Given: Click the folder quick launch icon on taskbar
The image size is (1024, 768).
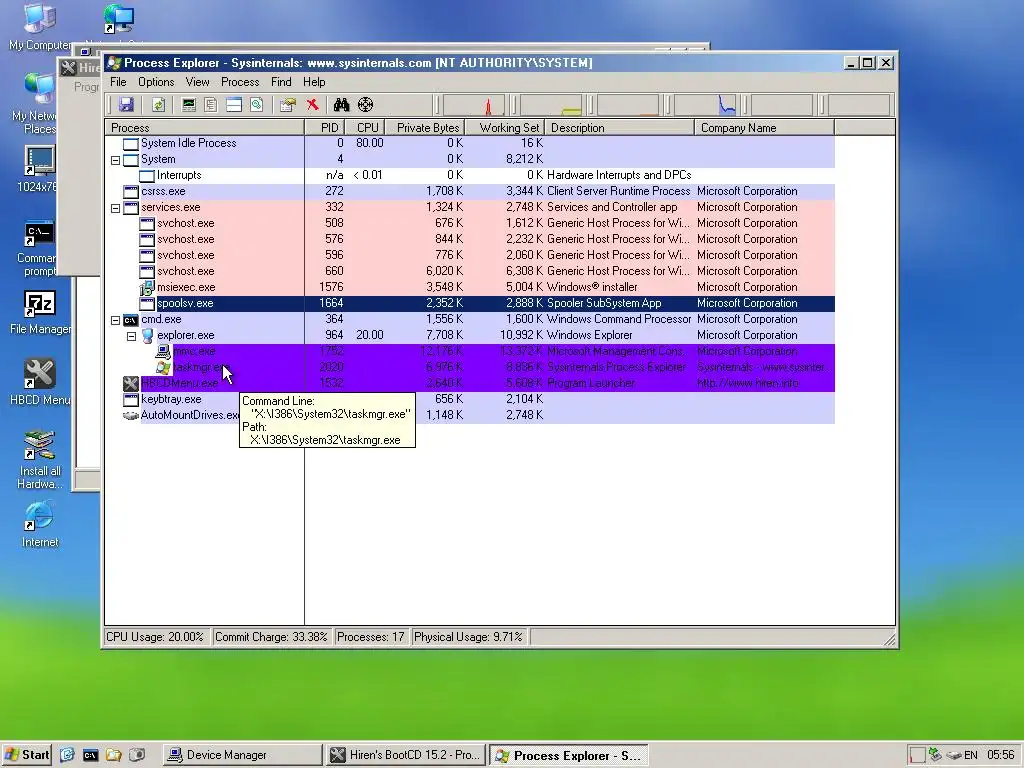Looking at the screenshot, I should pos(114,755).
